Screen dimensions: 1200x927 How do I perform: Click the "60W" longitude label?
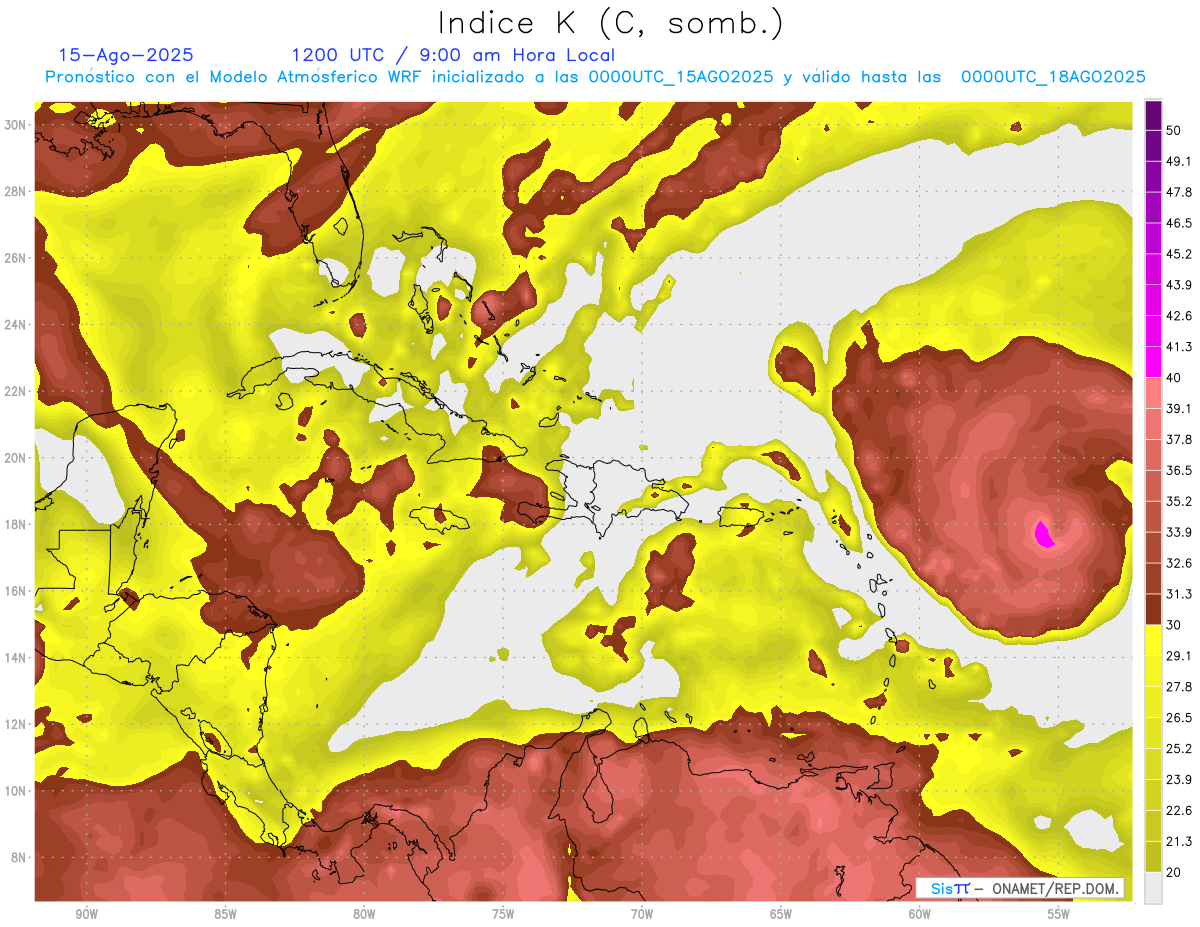[x=920, y=914]
